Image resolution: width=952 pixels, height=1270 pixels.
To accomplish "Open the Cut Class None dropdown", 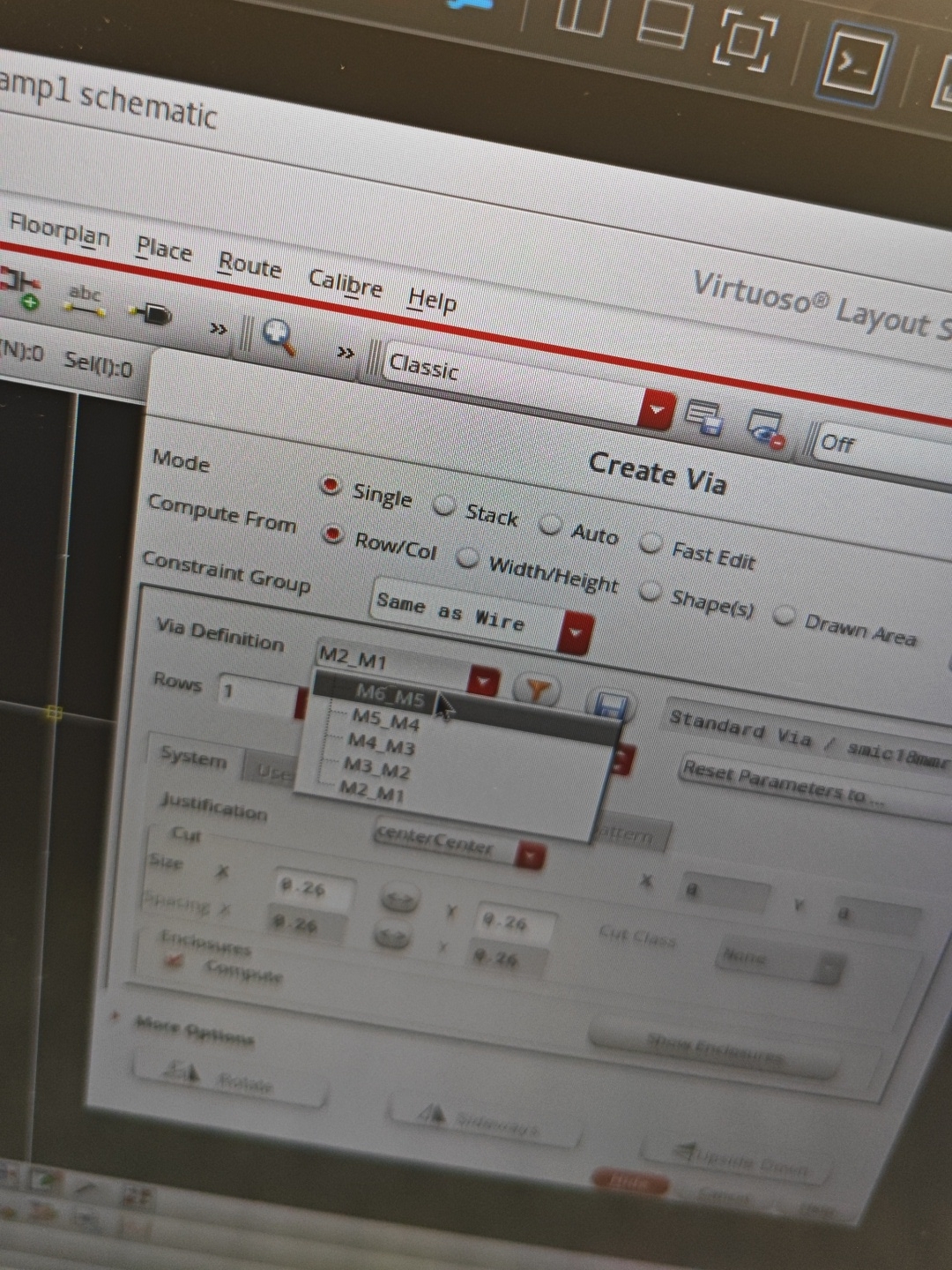I will 779,960.
